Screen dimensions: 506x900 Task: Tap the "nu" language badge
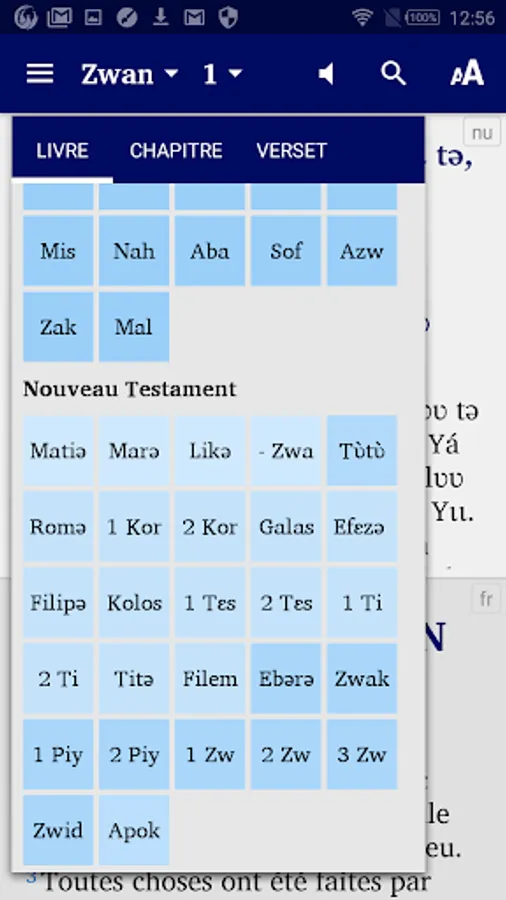(x=482, y=133)
